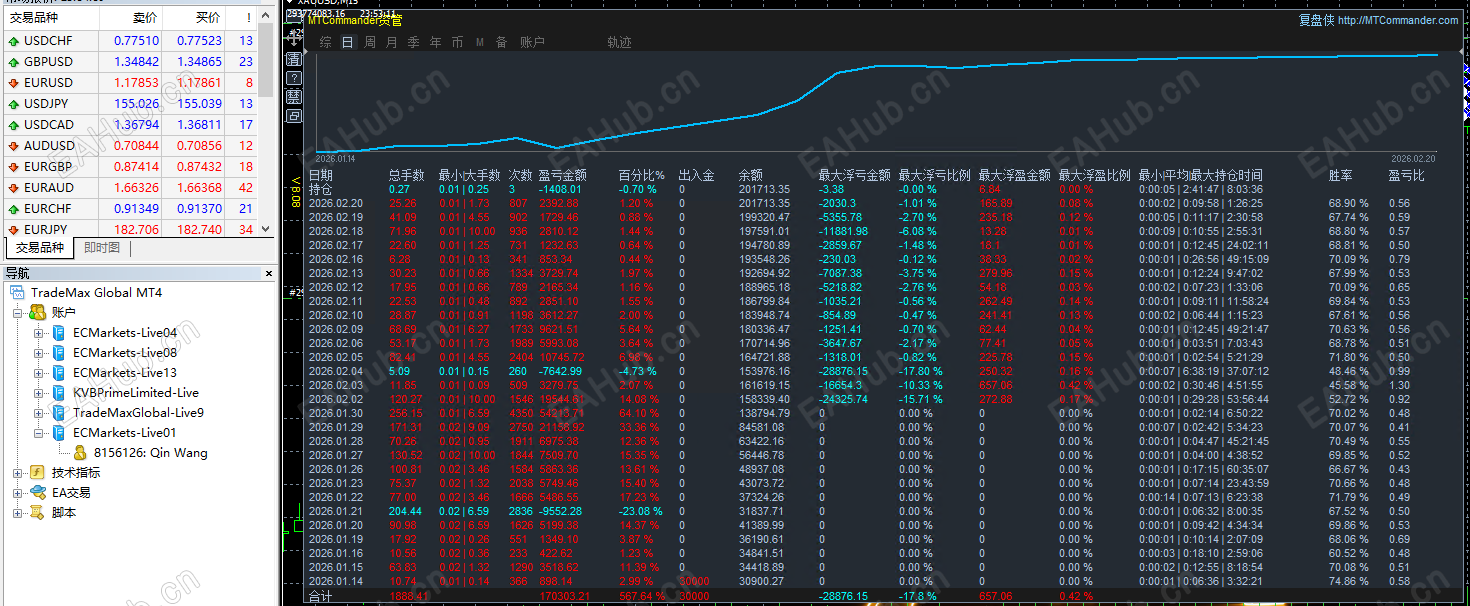Collapse the 账户 accounts tree node
The width and height of the screenshot is (1470, 606).
[x=19, y=313]
